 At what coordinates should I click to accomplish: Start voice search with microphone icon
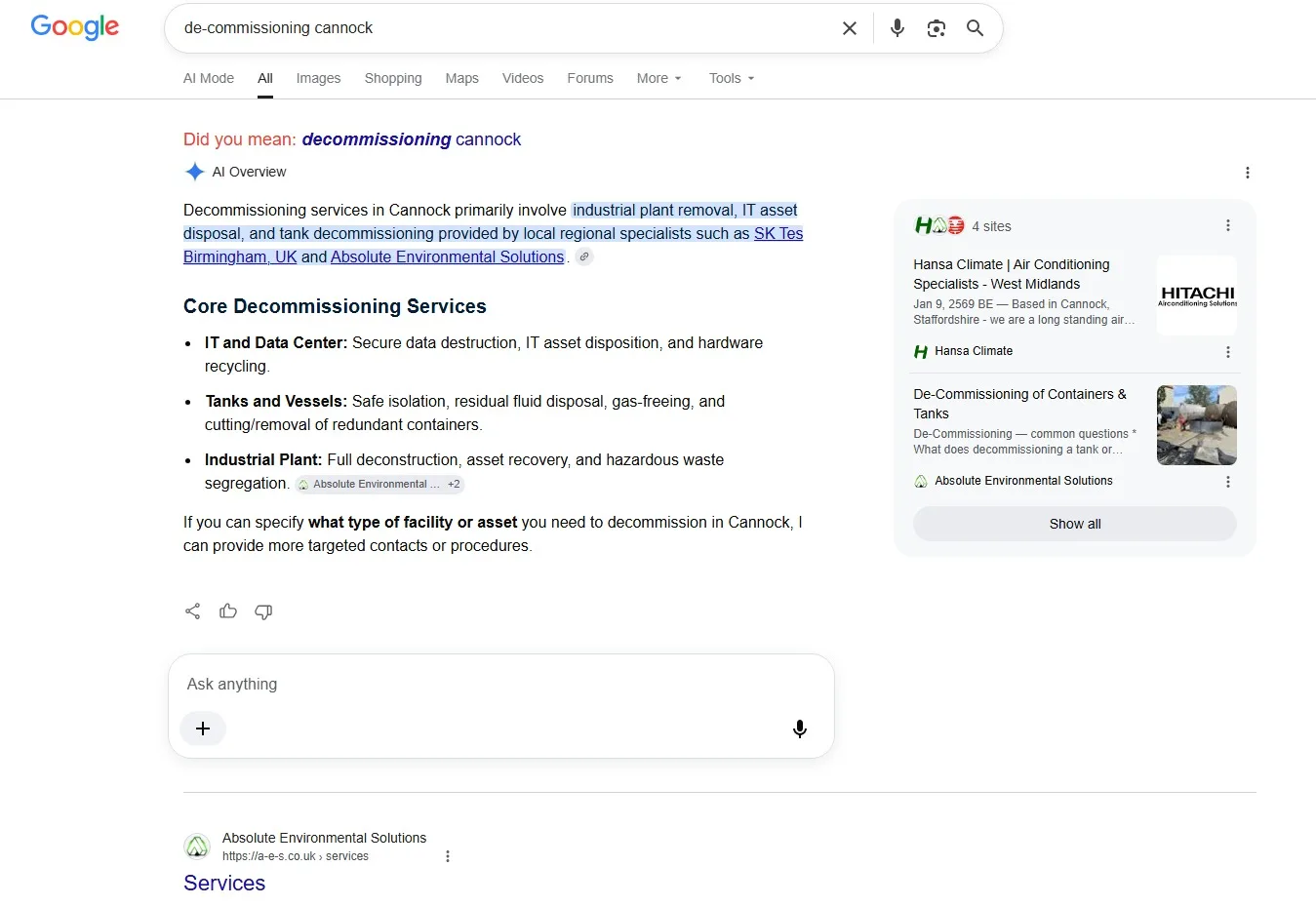(897, 28)
